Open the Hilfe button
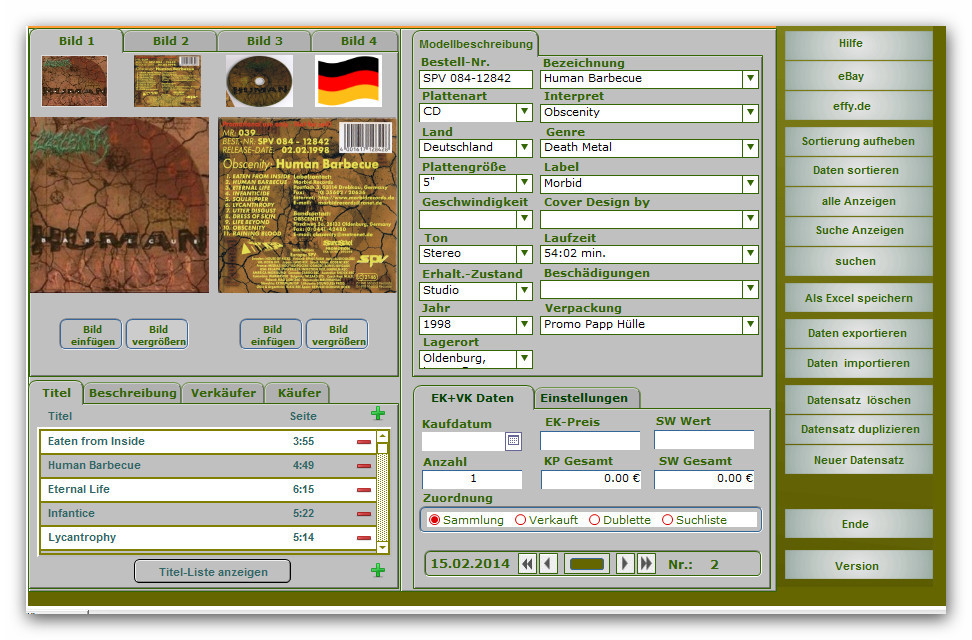The image size is (972, 640). 859,44
